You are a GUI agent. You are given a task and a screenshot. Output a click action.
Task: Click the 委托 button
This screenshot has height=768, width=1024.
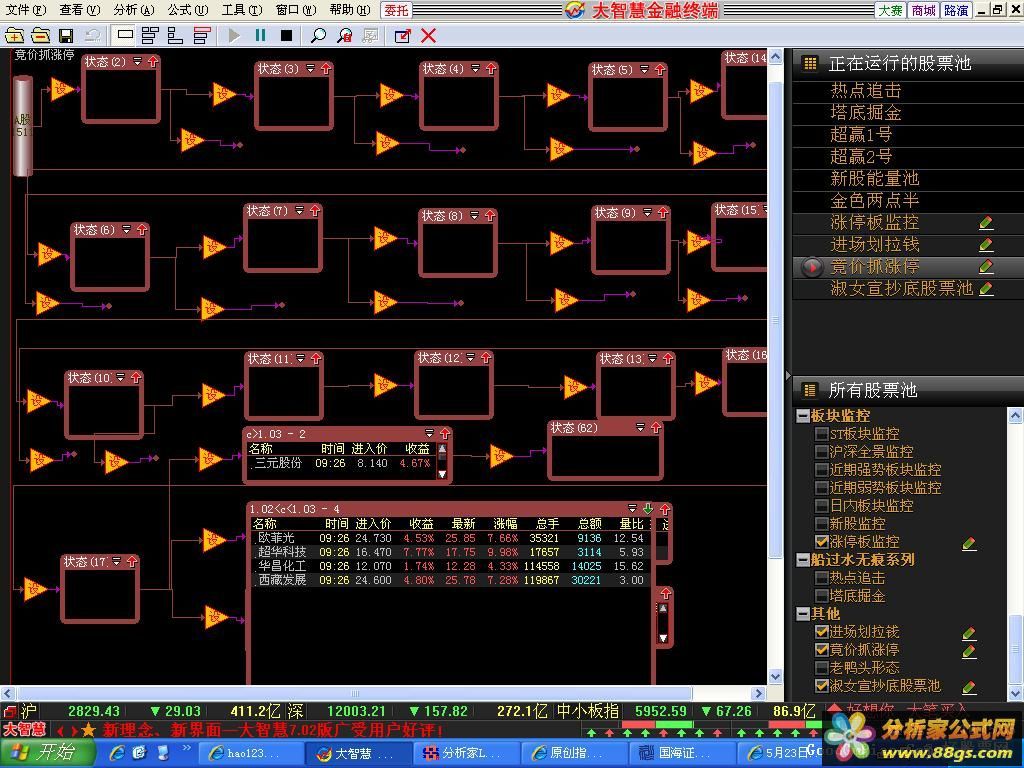(x=396, y=10)
